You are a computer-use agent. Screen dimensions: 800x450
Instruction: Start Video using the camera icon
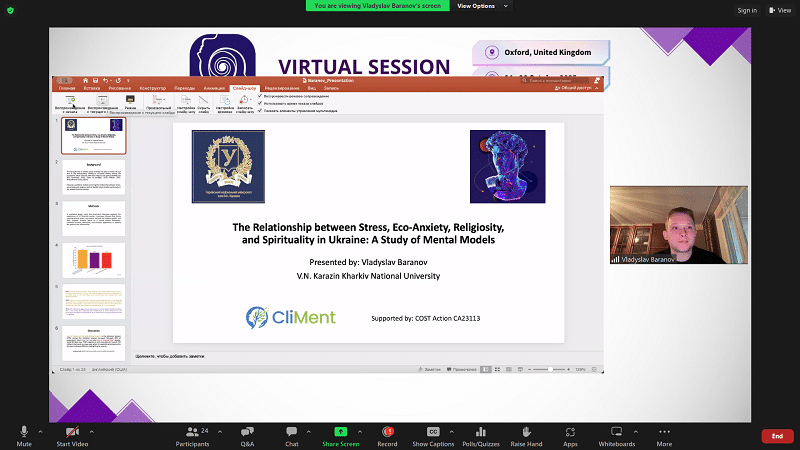(70, 431)
